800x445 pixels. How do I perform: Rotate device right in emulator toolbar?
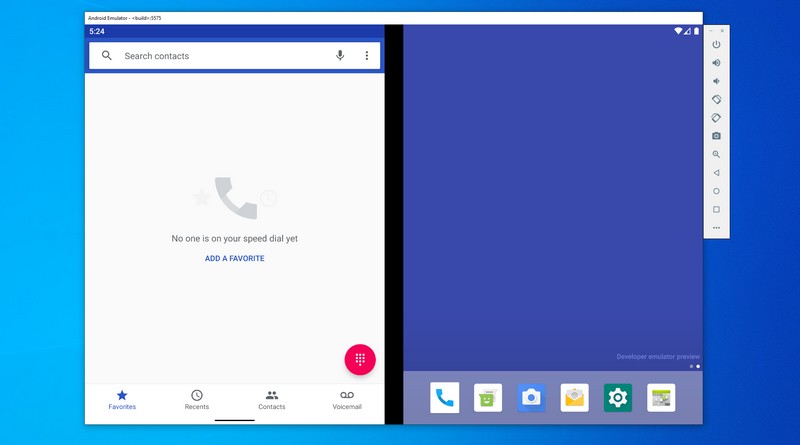(x=716, y=118)
